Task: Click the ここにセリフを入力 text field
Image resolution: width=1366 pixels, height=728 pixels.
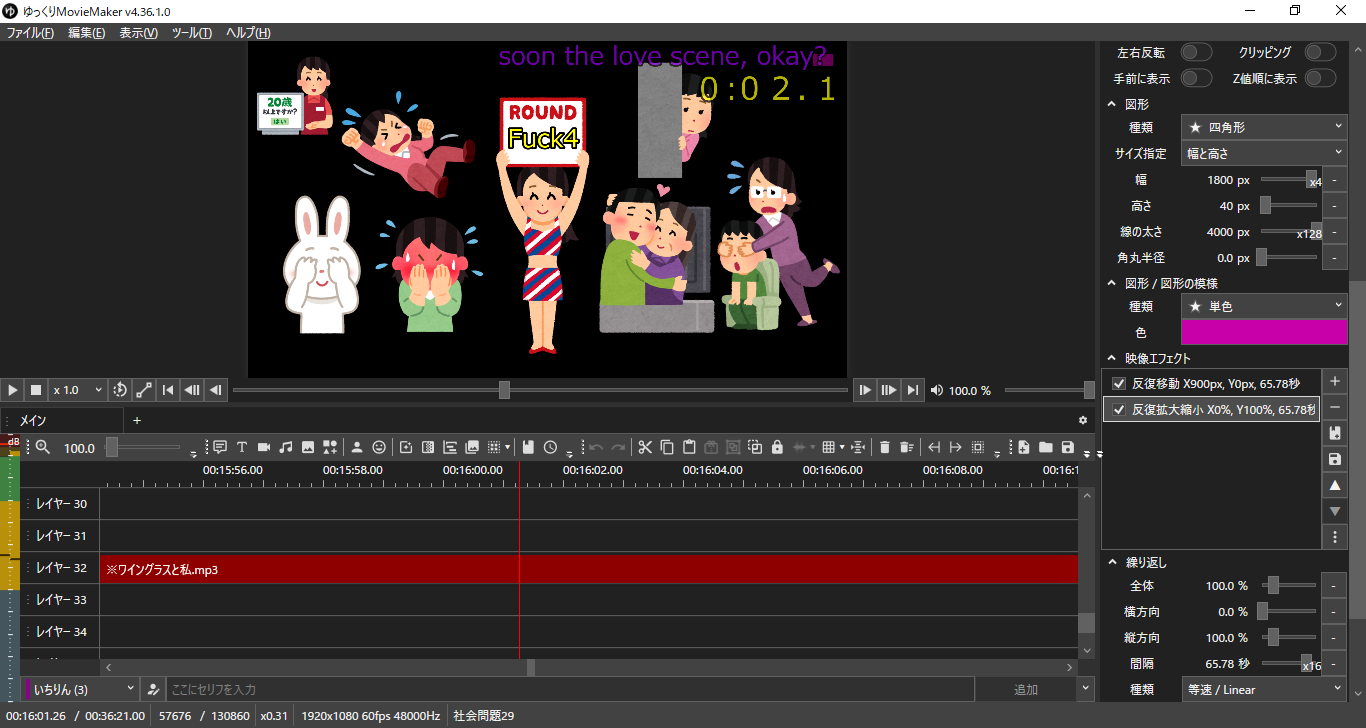Action: (568, 689)
